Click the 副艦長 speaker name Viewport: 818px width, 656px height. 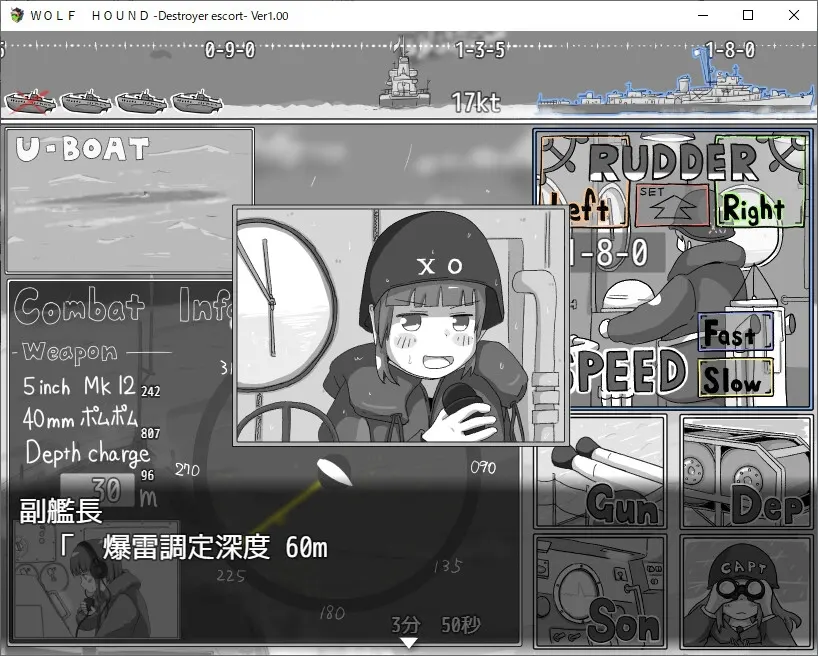click(61, 511)
